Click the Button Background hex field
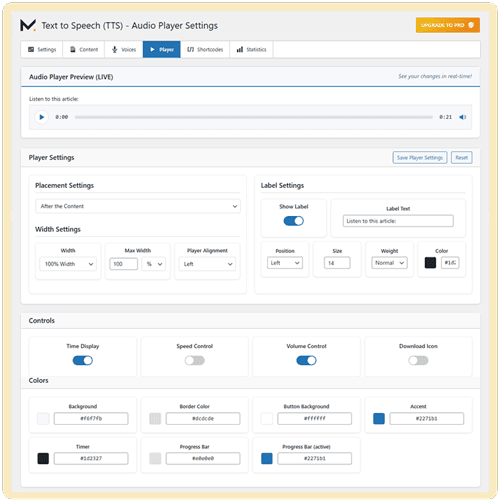 (x=315, y=419)
